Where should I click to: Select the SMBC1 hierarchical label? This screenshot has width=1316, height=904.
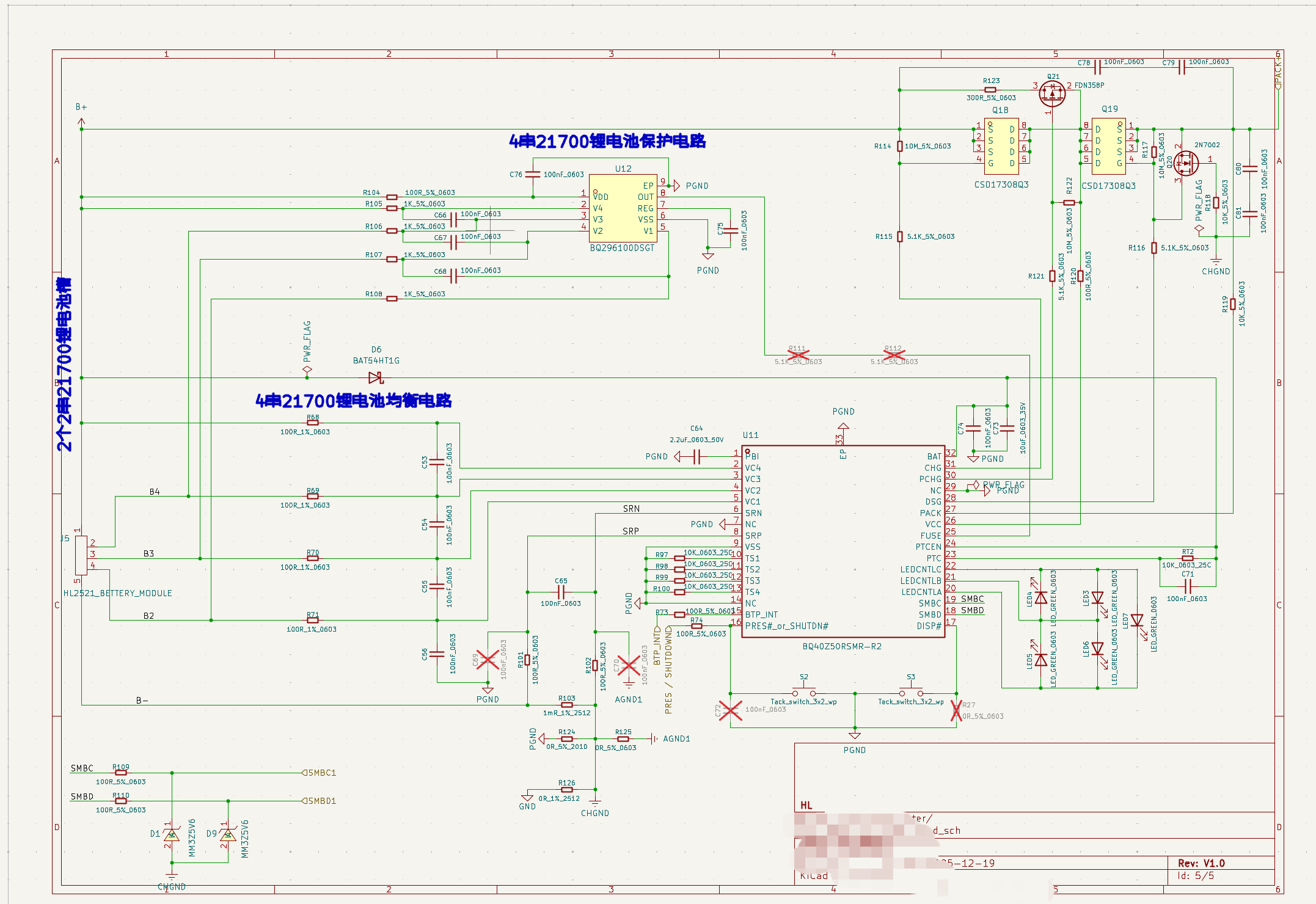coord(320,773)
